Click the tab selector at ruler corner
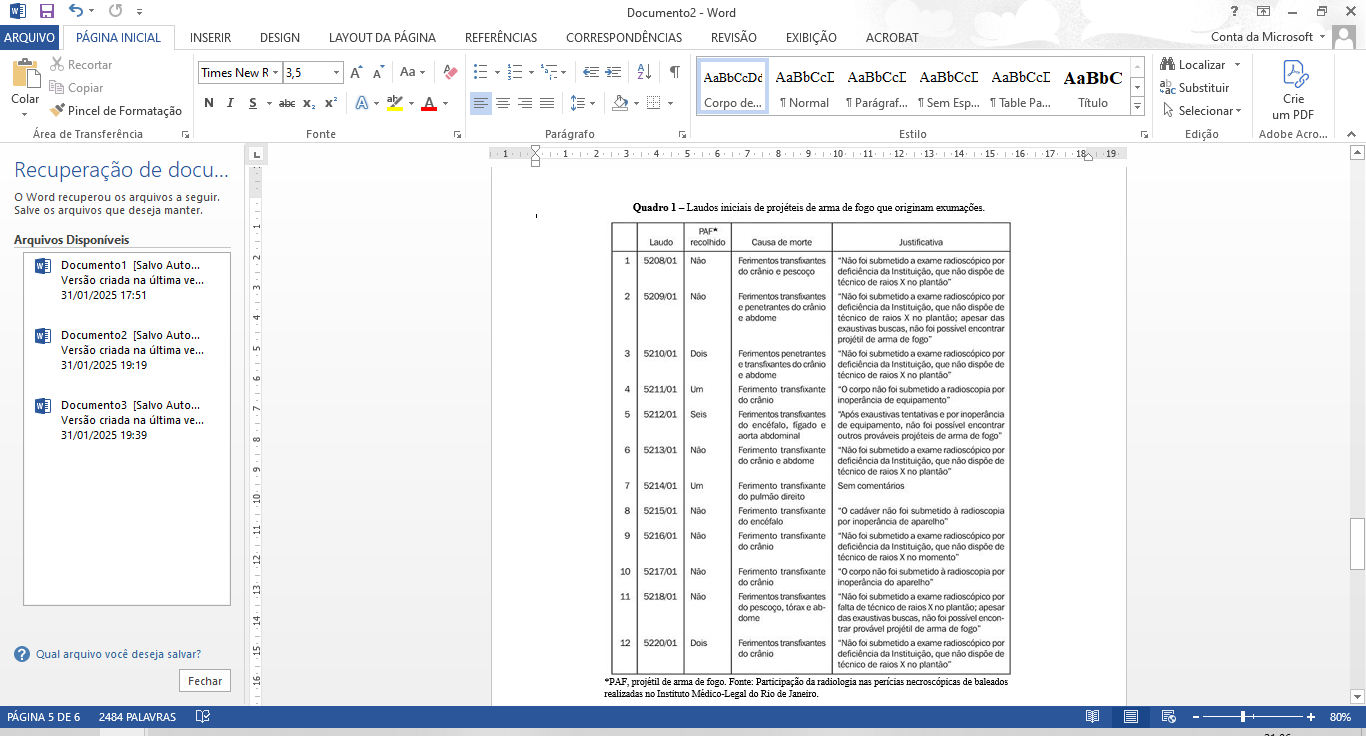This screenshot has height=736, width=1366. 257,154
